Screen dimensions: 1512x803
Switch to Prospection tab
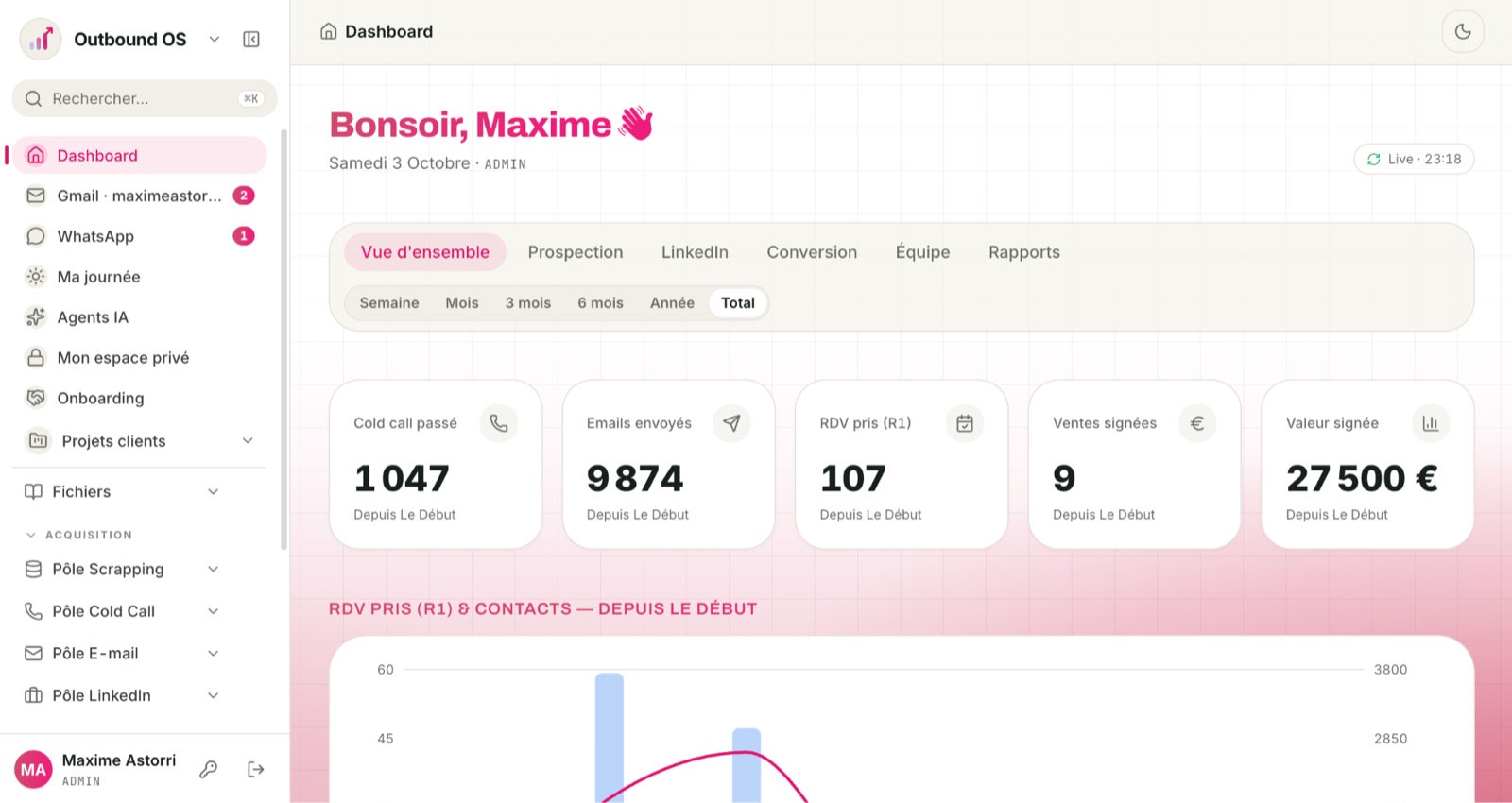pyautogui.click(x=576, y=252)
